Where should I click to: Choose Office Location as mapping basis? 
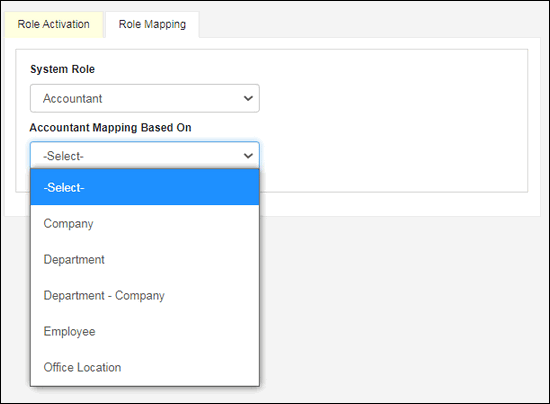(145, 367)
